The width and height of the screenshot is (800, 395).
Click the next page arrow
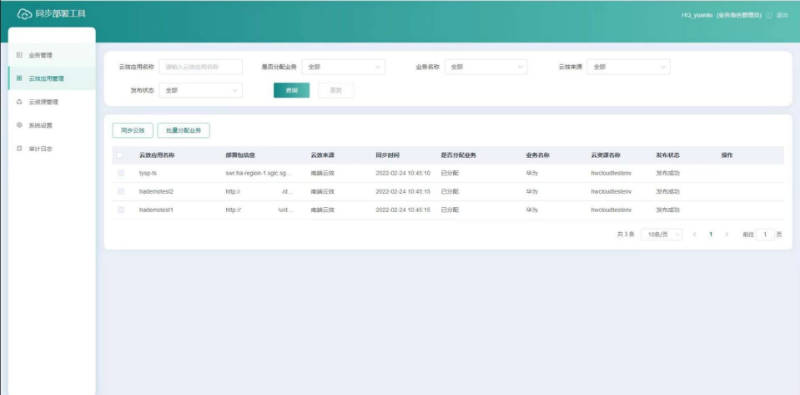(x=727, y=234)
